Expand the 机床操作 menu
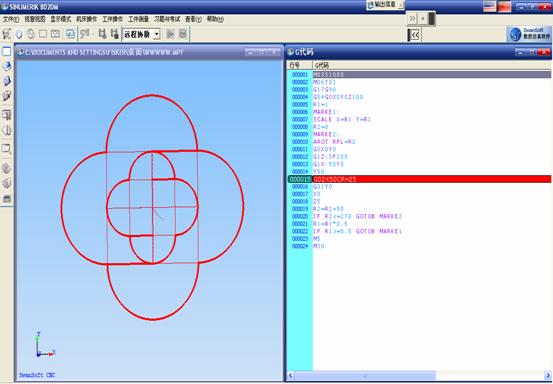Viewport: 553px width, 384px height. tap(86, 19)
